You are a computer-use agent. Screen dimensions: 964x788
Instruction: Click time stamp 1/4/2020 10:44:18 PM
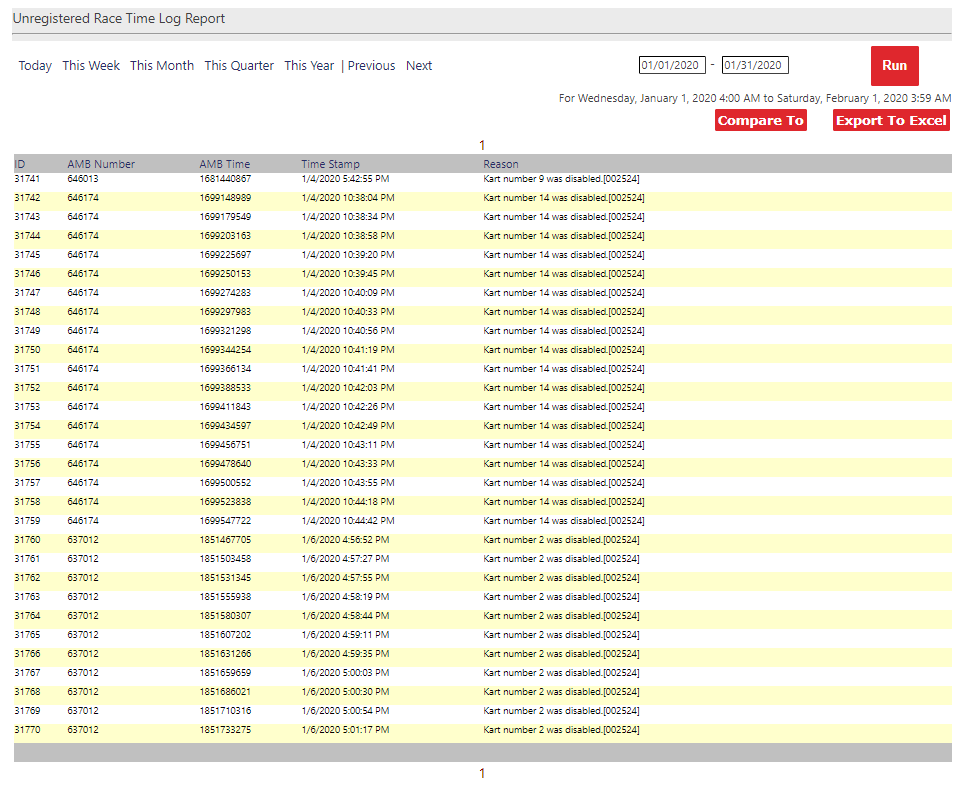pyautogui.click(x=348, y=503)
